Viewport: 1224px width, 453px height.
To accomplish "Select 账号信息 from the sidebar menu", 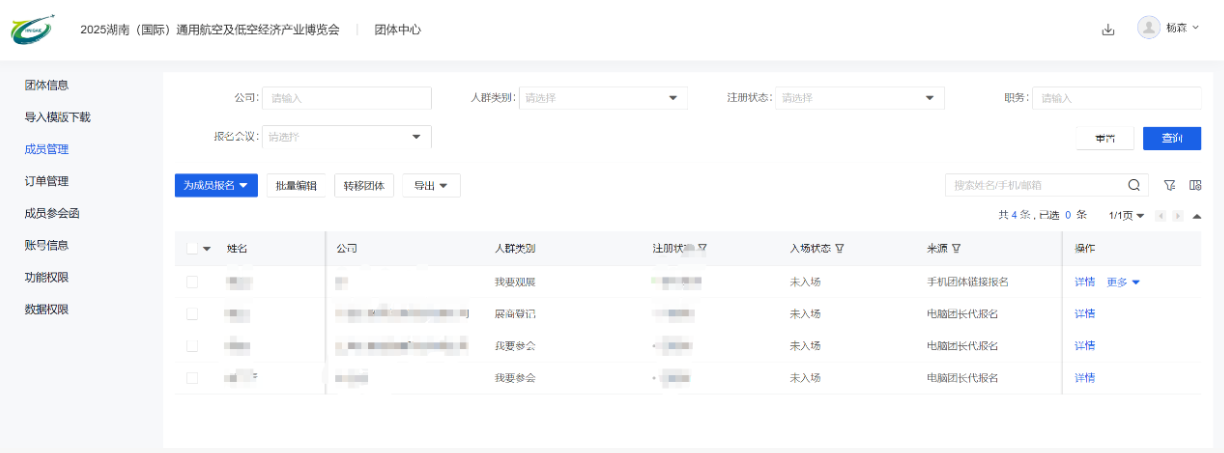I will (47, 245).
